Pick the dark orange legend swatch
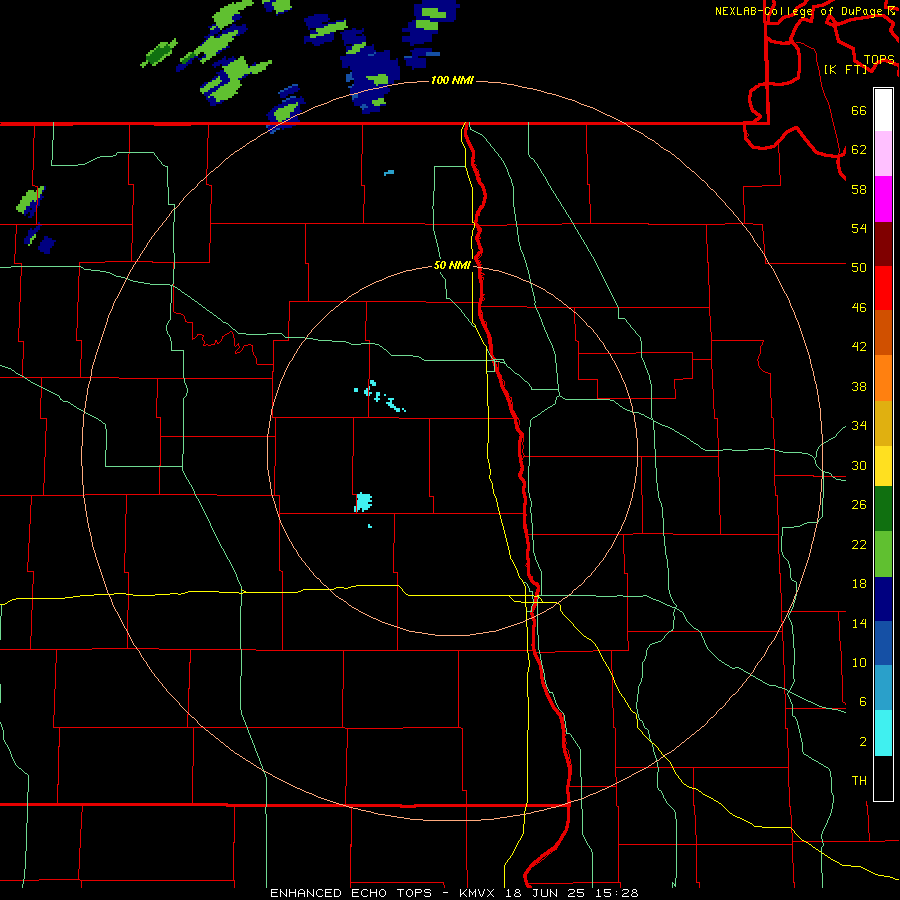 click(883, 332)
